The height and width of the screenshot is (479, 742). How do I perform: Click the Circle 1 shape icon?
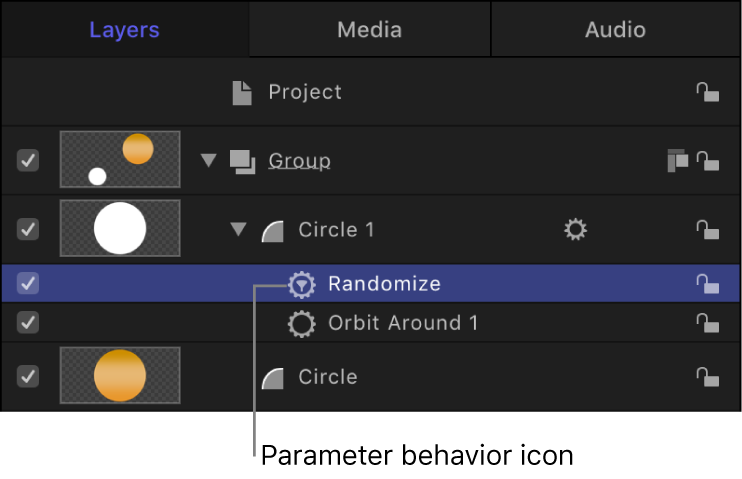273,231
